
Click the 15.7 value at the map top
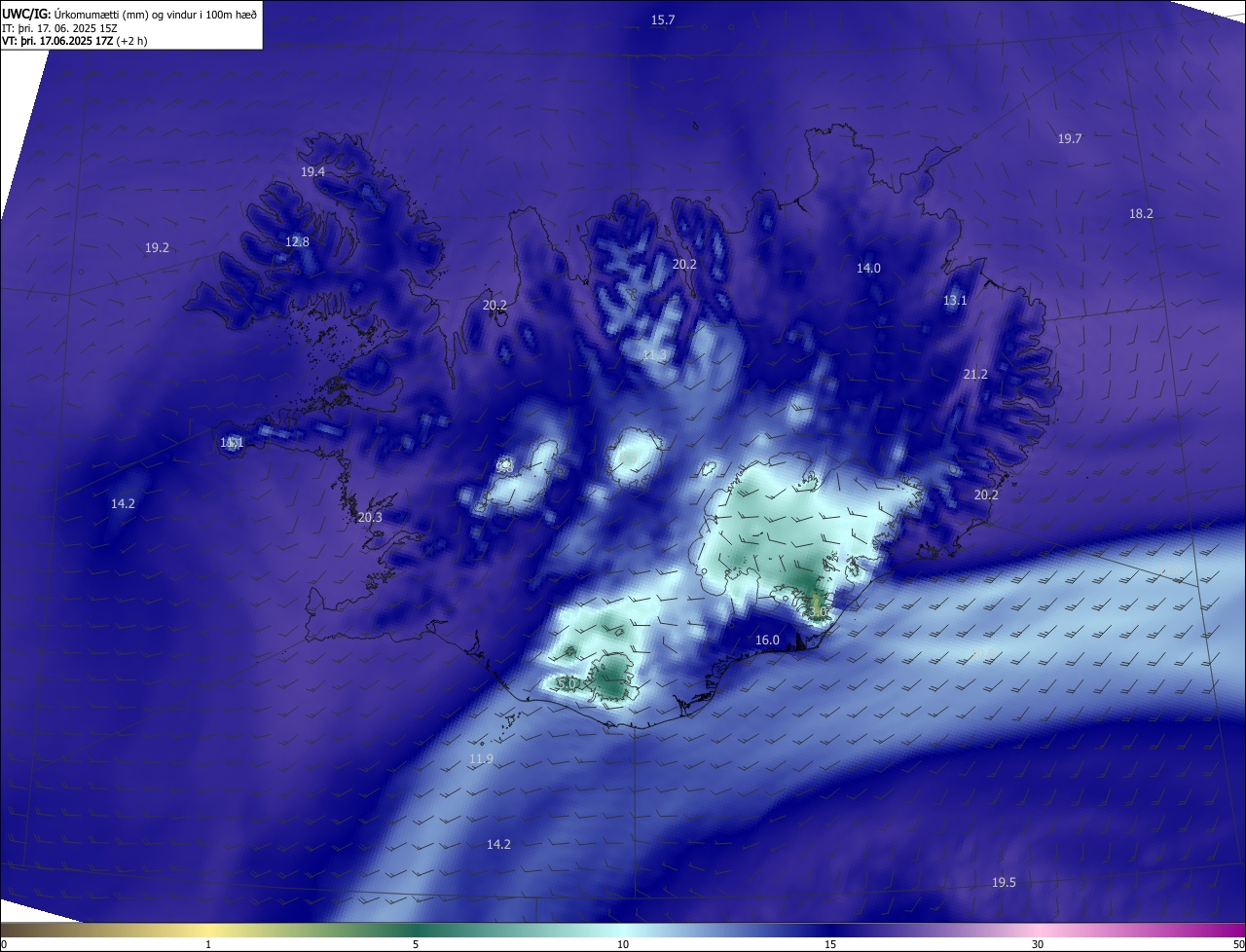click(x=663, y=19)
